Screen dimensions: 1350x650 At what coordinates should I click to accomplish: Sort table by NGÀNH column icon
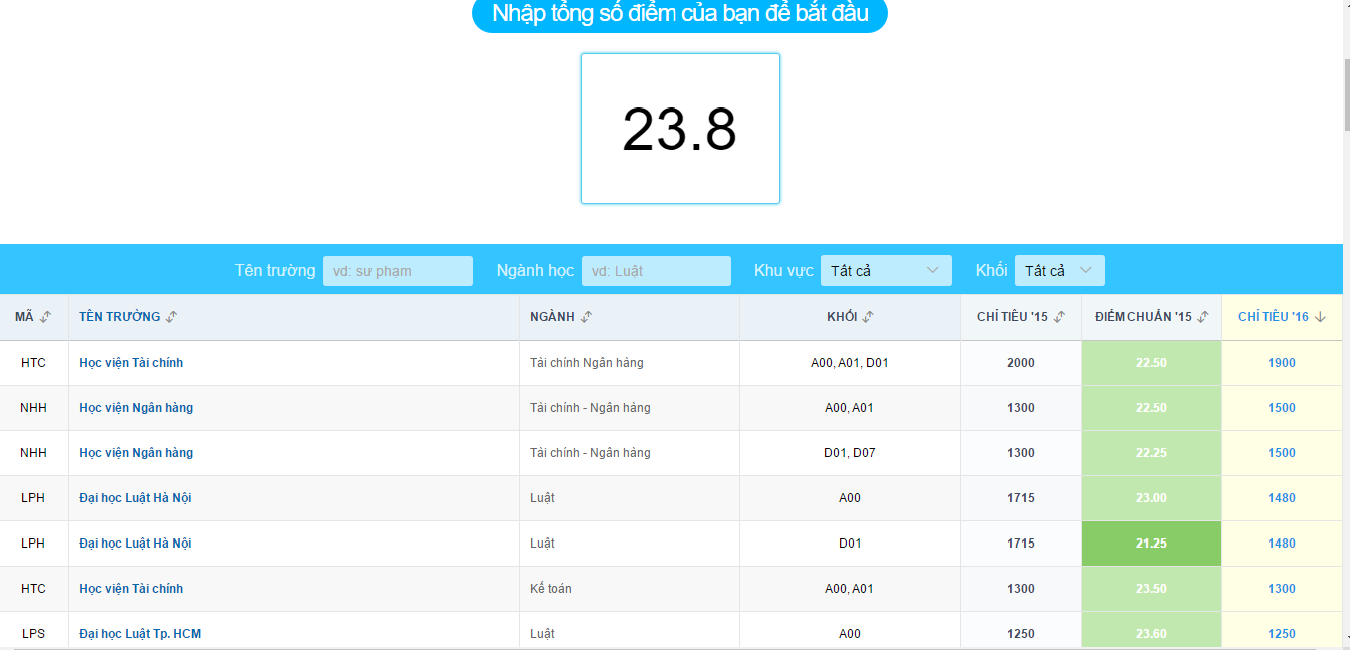(x=586, y=317)
